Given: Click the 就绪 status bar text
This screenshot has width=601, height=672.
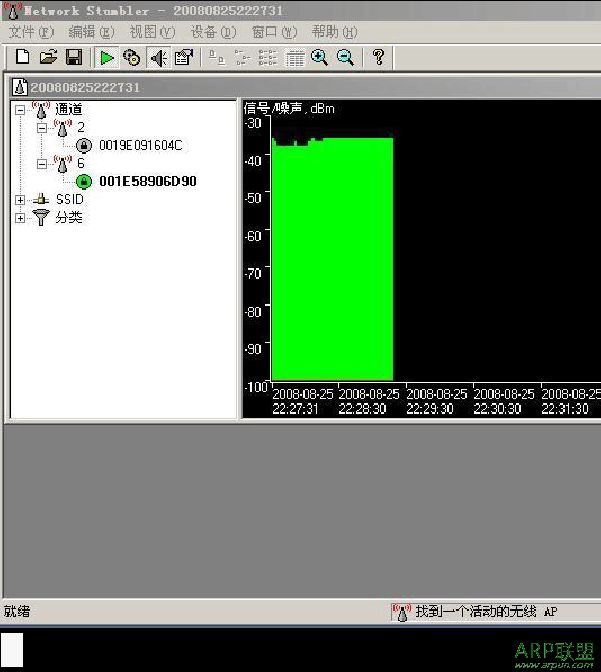Looking at the screenshot, I should [17, 611].
